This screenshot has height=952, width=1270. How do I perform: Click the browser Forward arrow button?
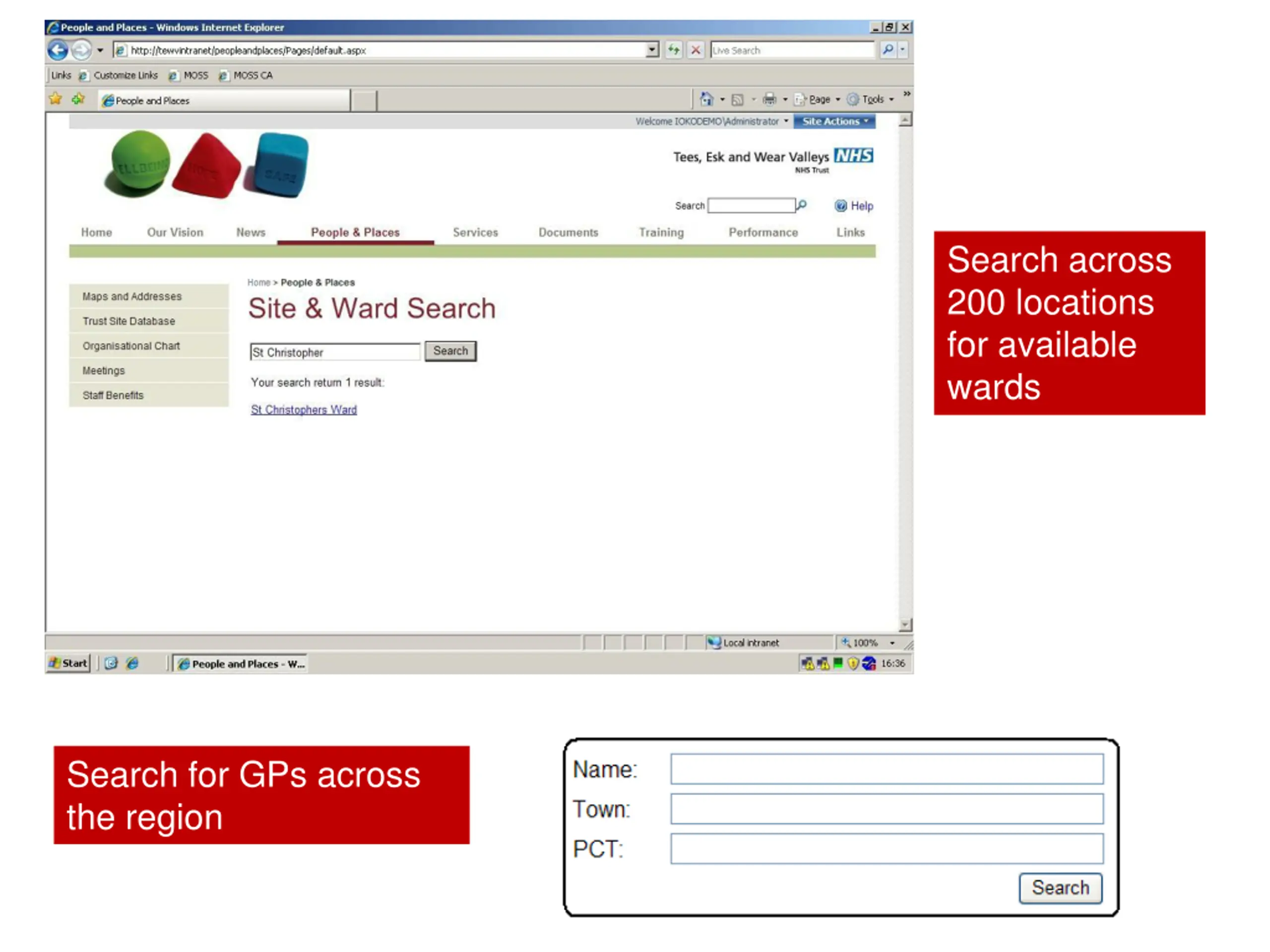tap(81, 51)
